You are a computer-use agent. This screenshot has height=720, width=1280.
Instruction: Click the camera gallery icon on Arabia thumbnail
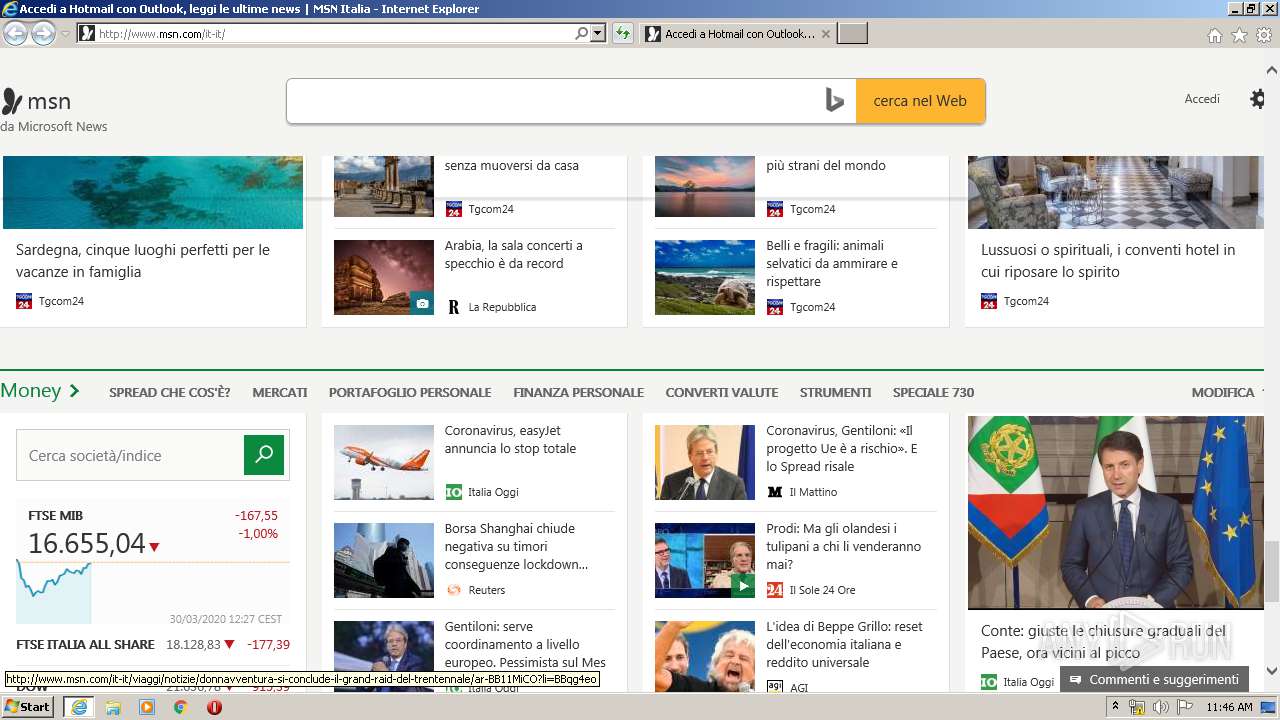coord(422,303)
